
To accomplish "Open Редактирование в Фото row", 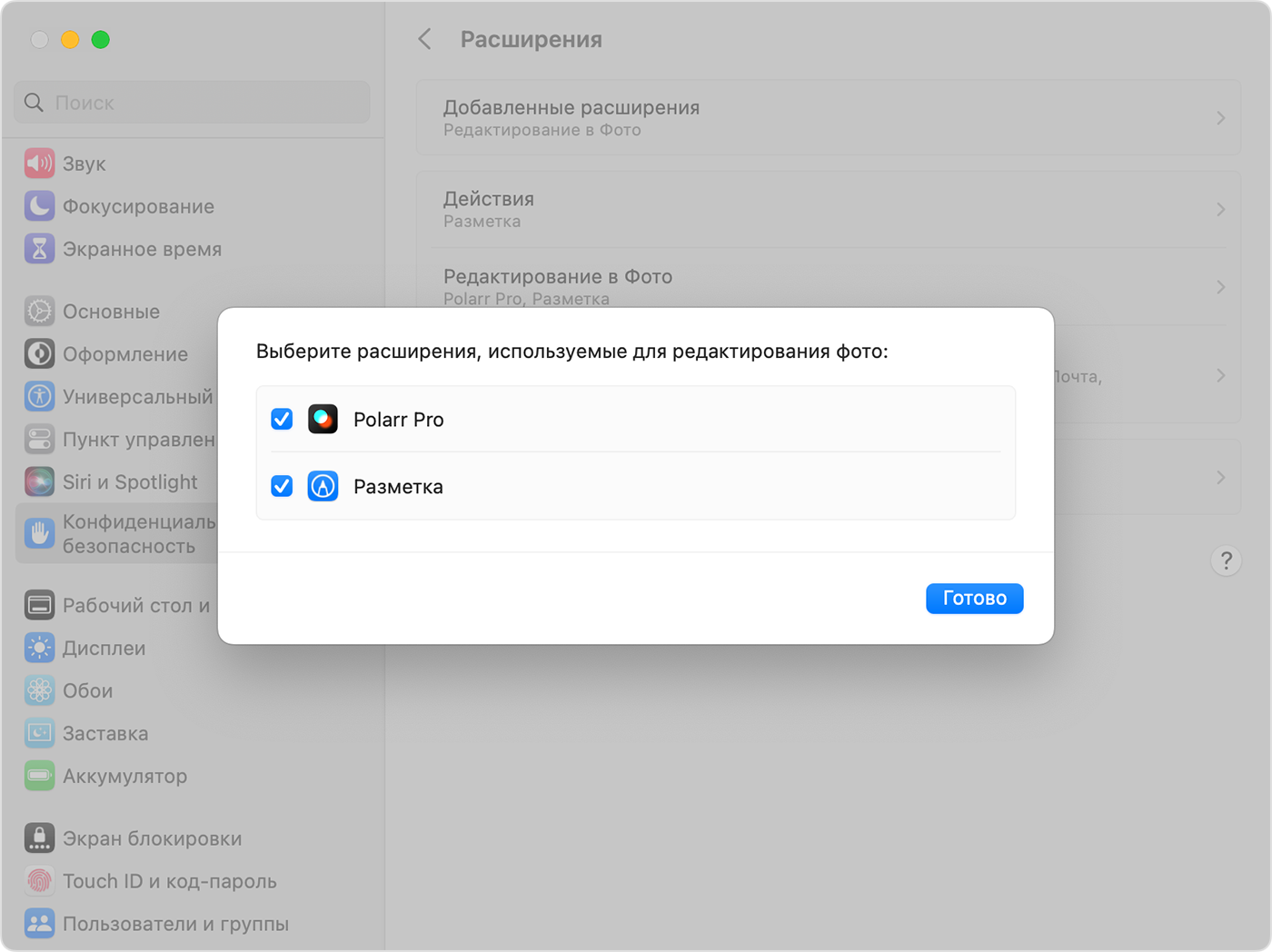I will click(x=829, y=287).
